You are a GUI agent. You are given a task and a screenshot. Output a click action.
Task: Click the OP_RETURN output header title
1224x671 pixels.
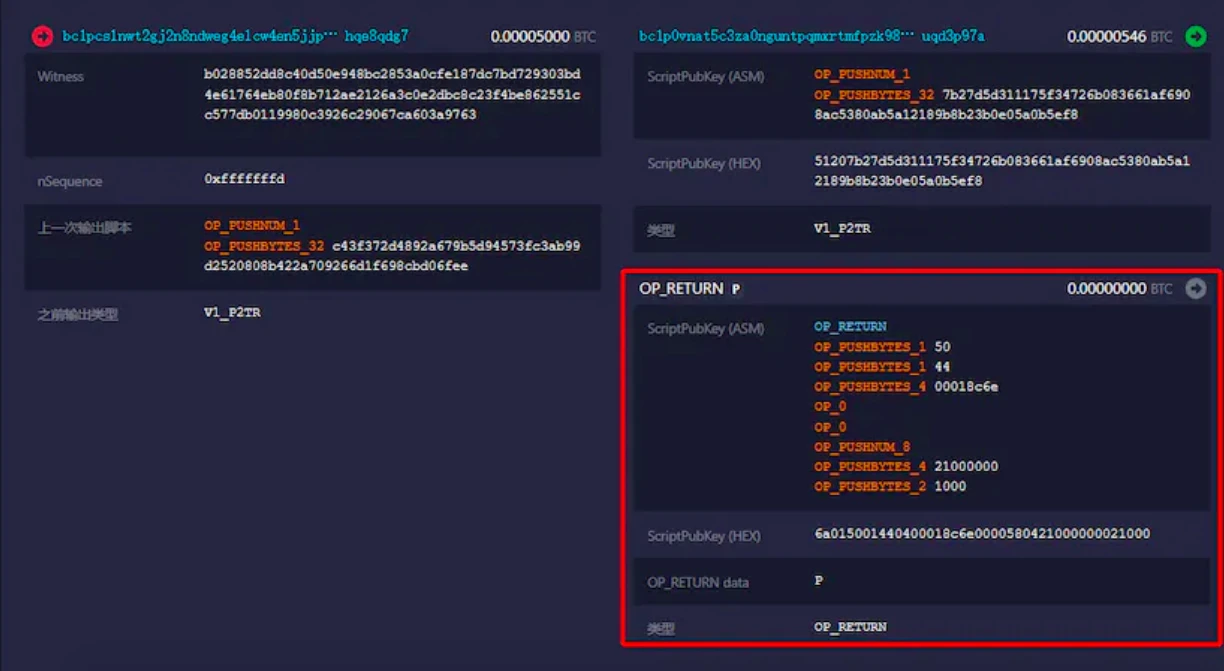point(681,289)
